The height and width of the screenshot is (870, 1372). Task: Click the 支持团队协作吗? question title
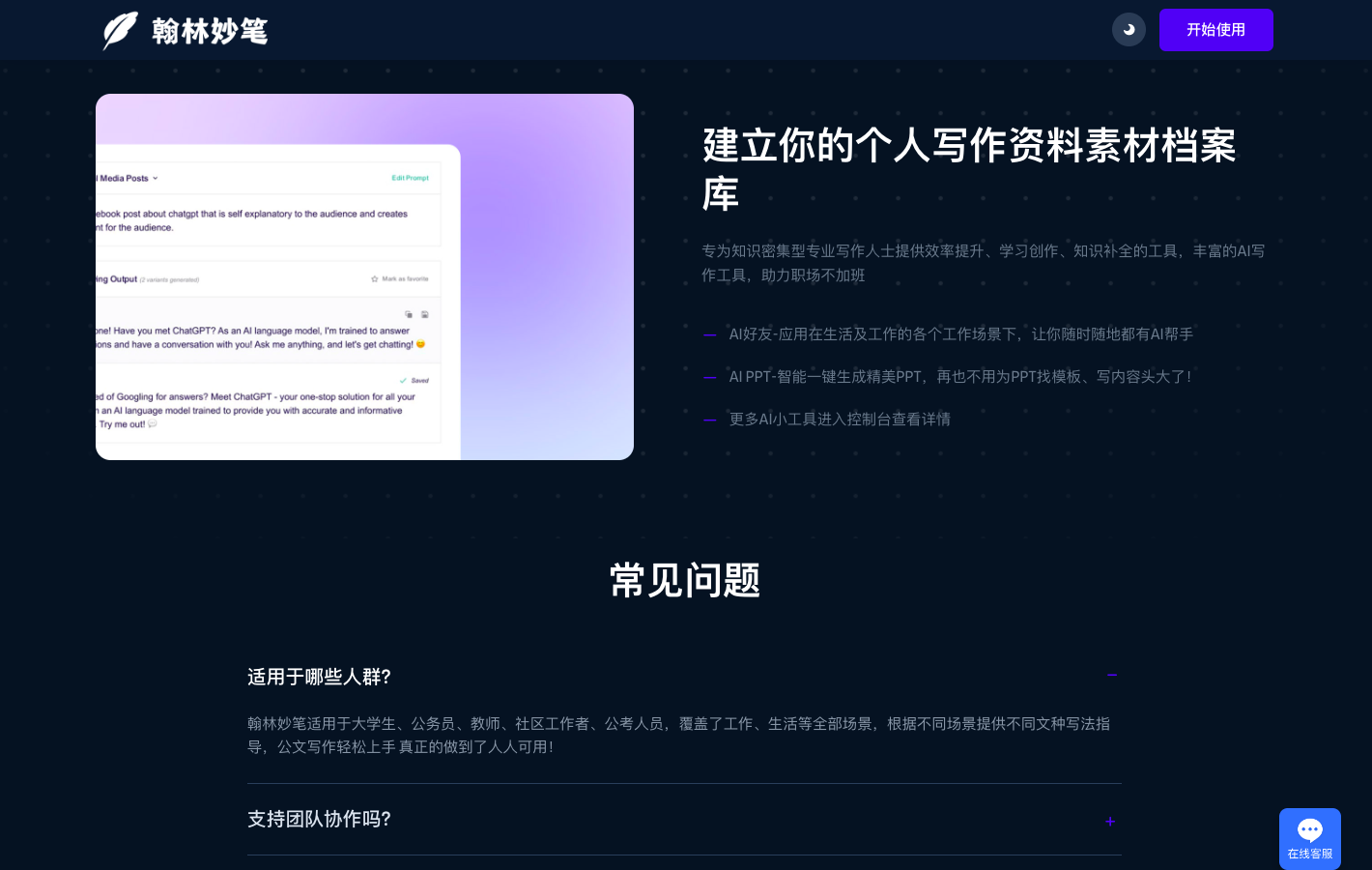tap(319, 819)
